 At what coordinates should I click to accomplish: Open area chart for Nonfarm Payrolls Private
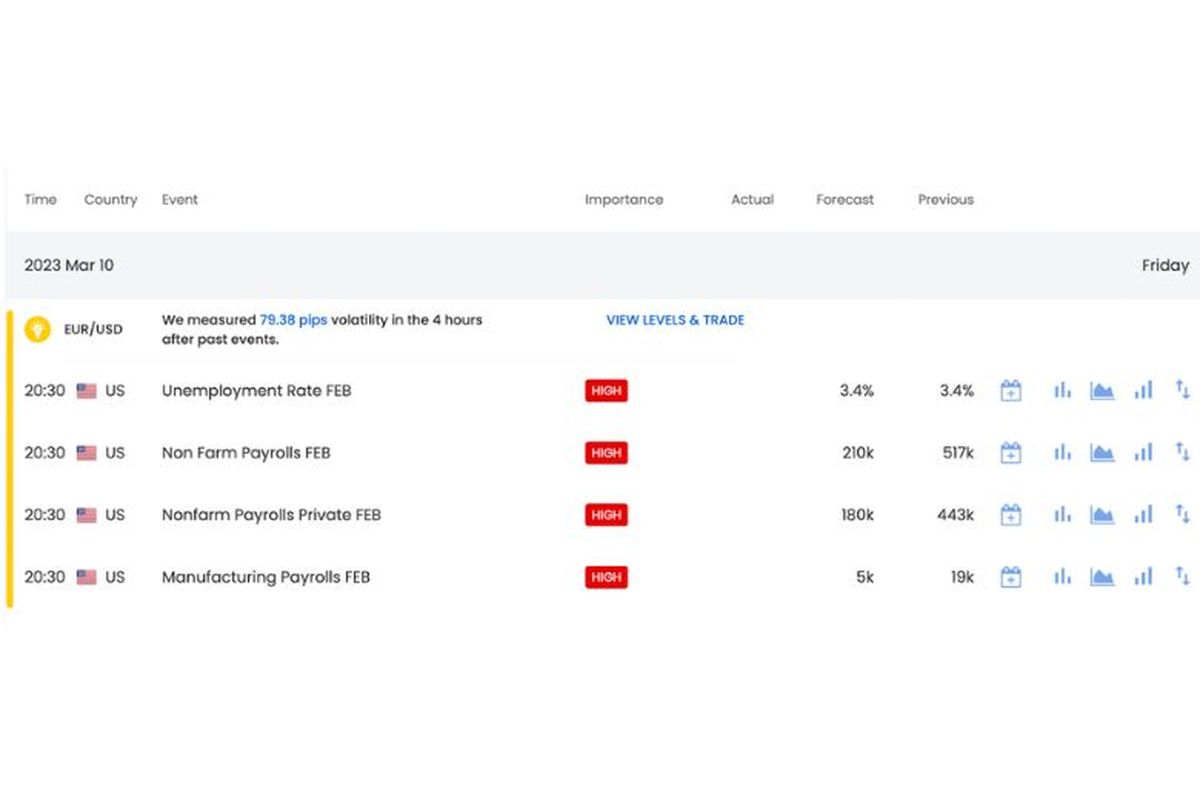1102,515
